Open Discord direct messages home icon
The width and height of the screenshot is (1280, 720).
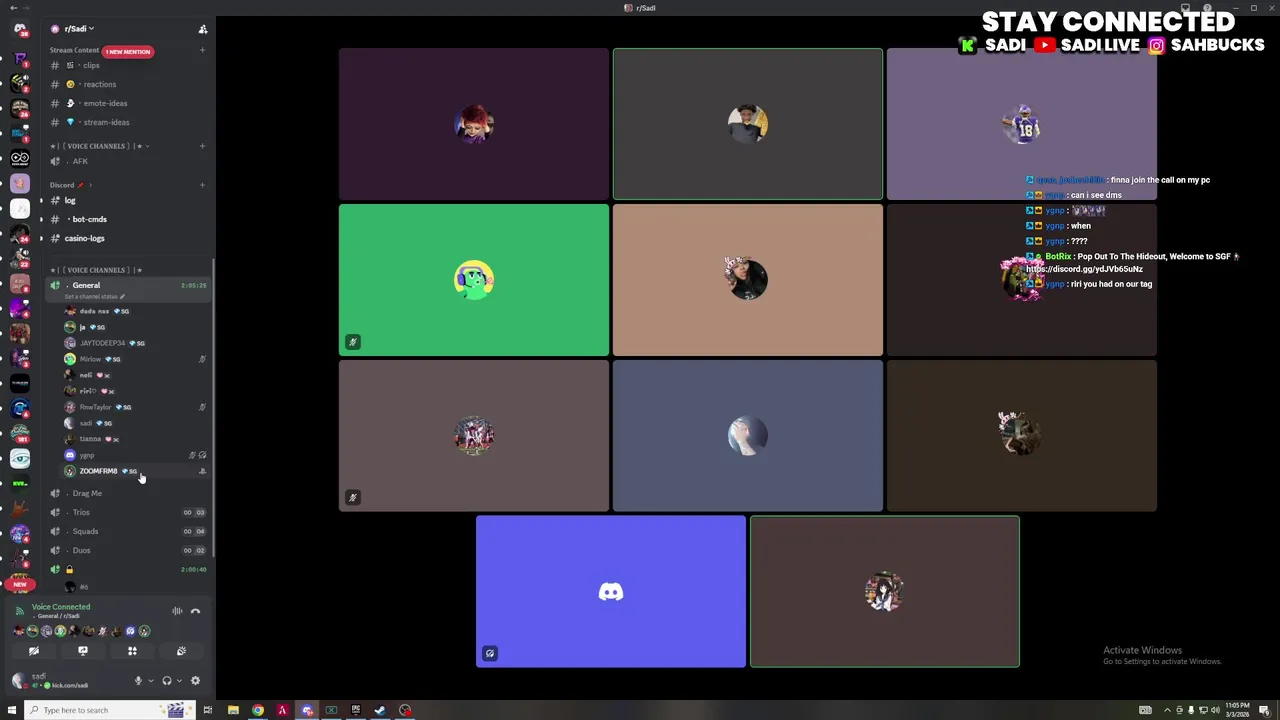pos(20,29)
